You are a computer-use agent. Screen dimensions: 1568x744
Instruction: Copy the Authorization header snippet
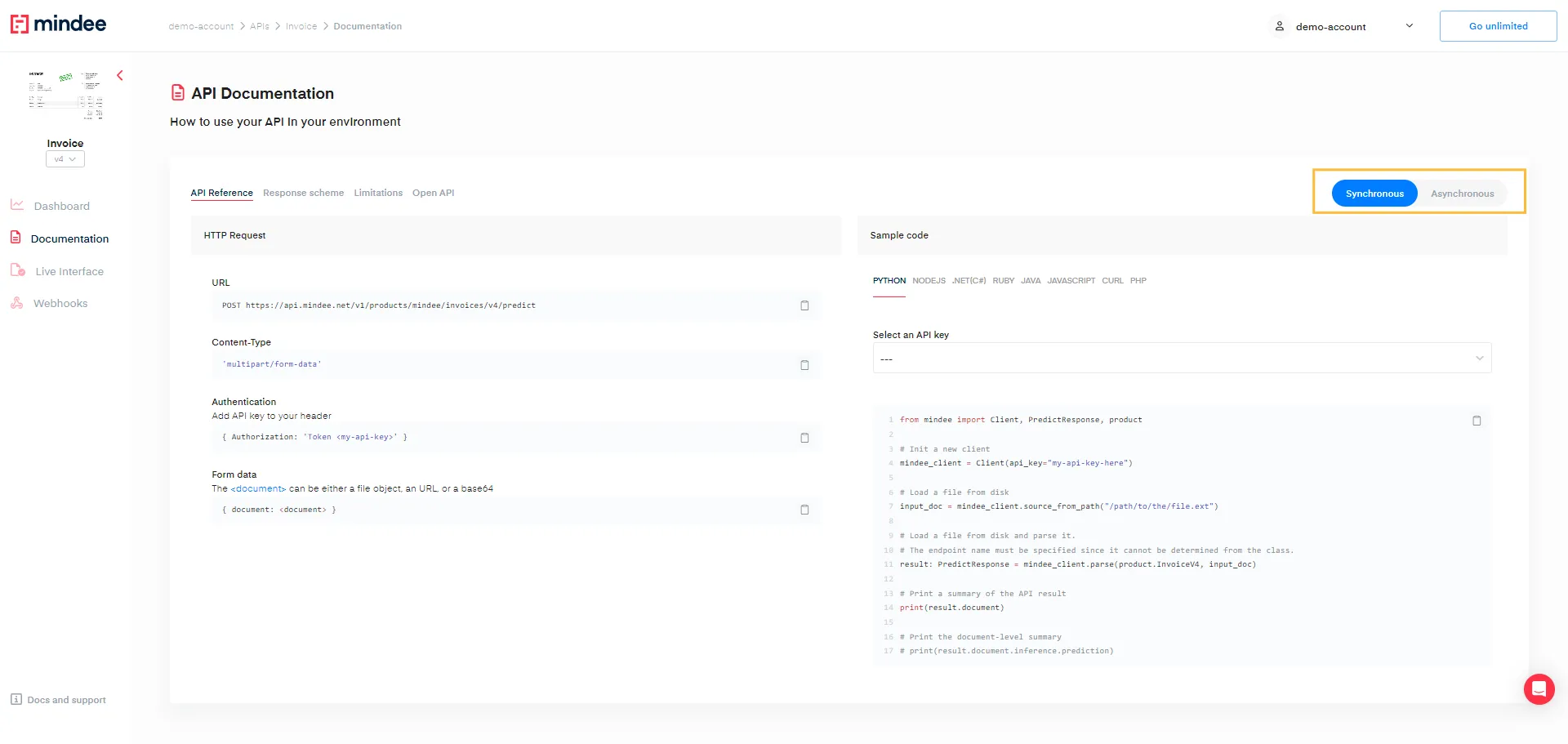[x=804, y=438]
